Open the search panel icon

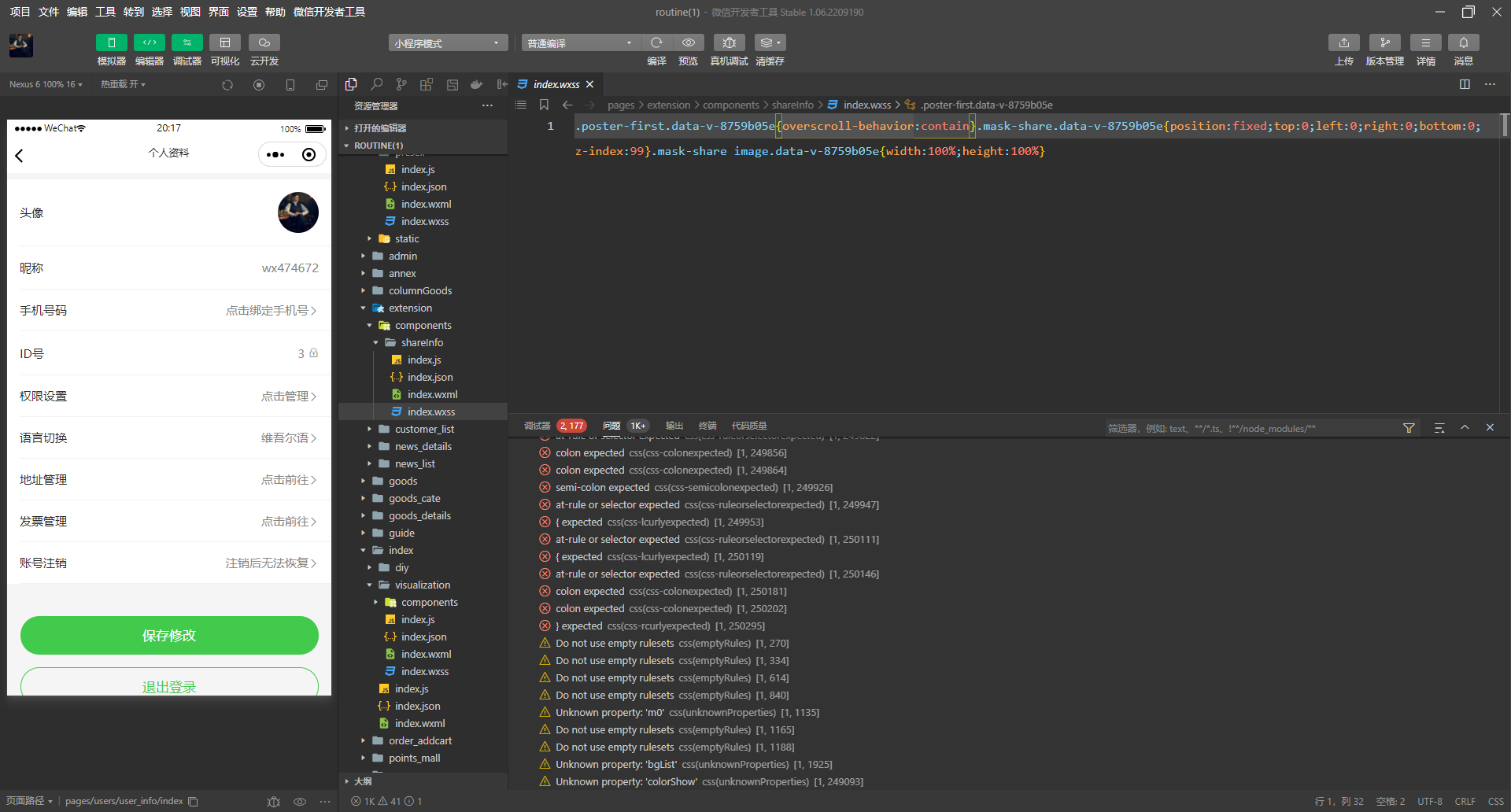377,84
